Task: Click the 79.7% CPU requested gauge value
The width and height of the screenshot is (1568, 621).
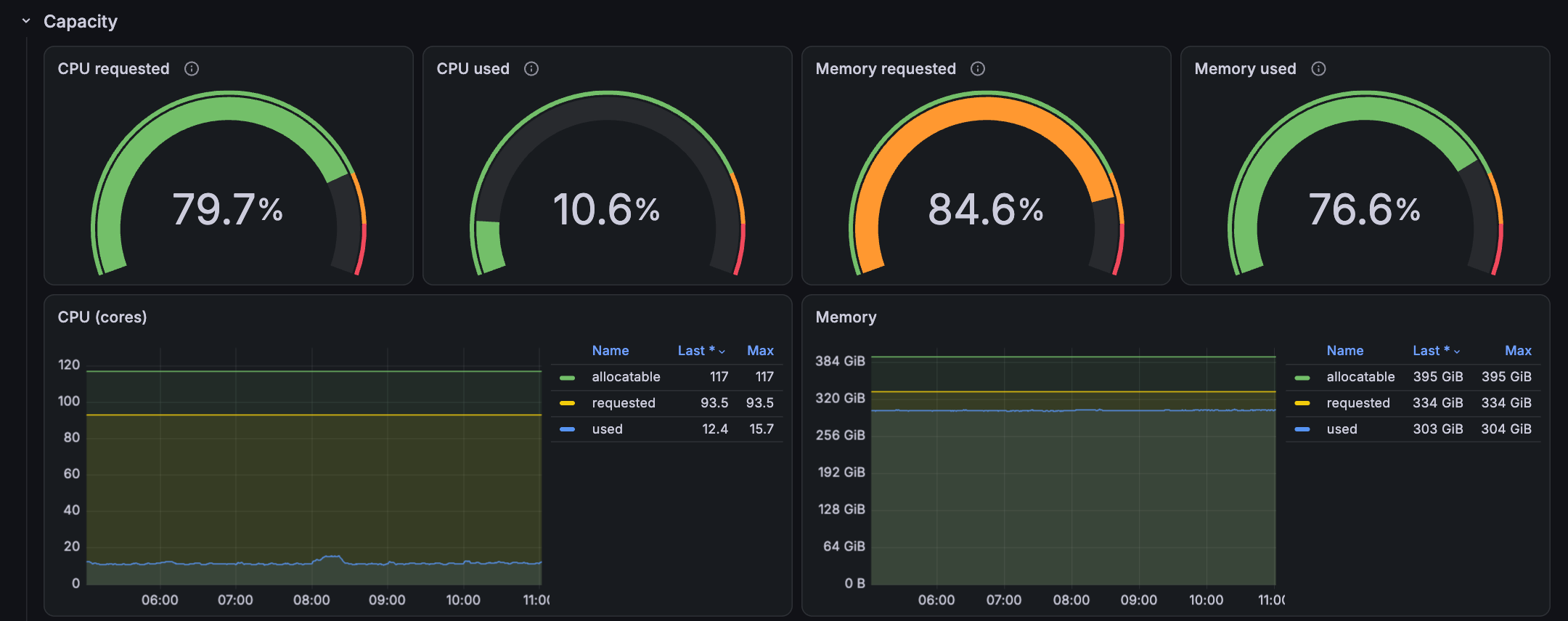Action: (x=228, y=210)
